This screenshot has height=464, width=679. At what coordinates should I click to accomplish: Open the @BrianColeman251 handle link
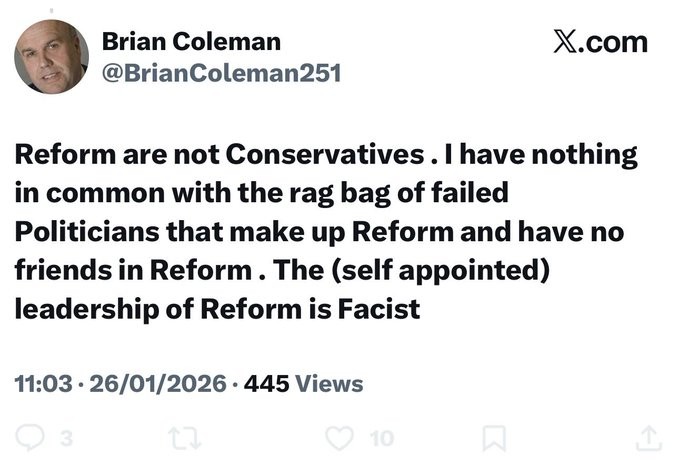pos(222,73)
